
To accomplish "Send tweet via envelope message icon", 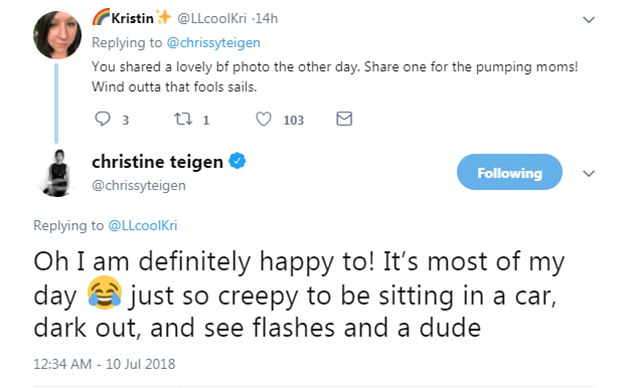I will pyautogui.click(x=344, y=119).
